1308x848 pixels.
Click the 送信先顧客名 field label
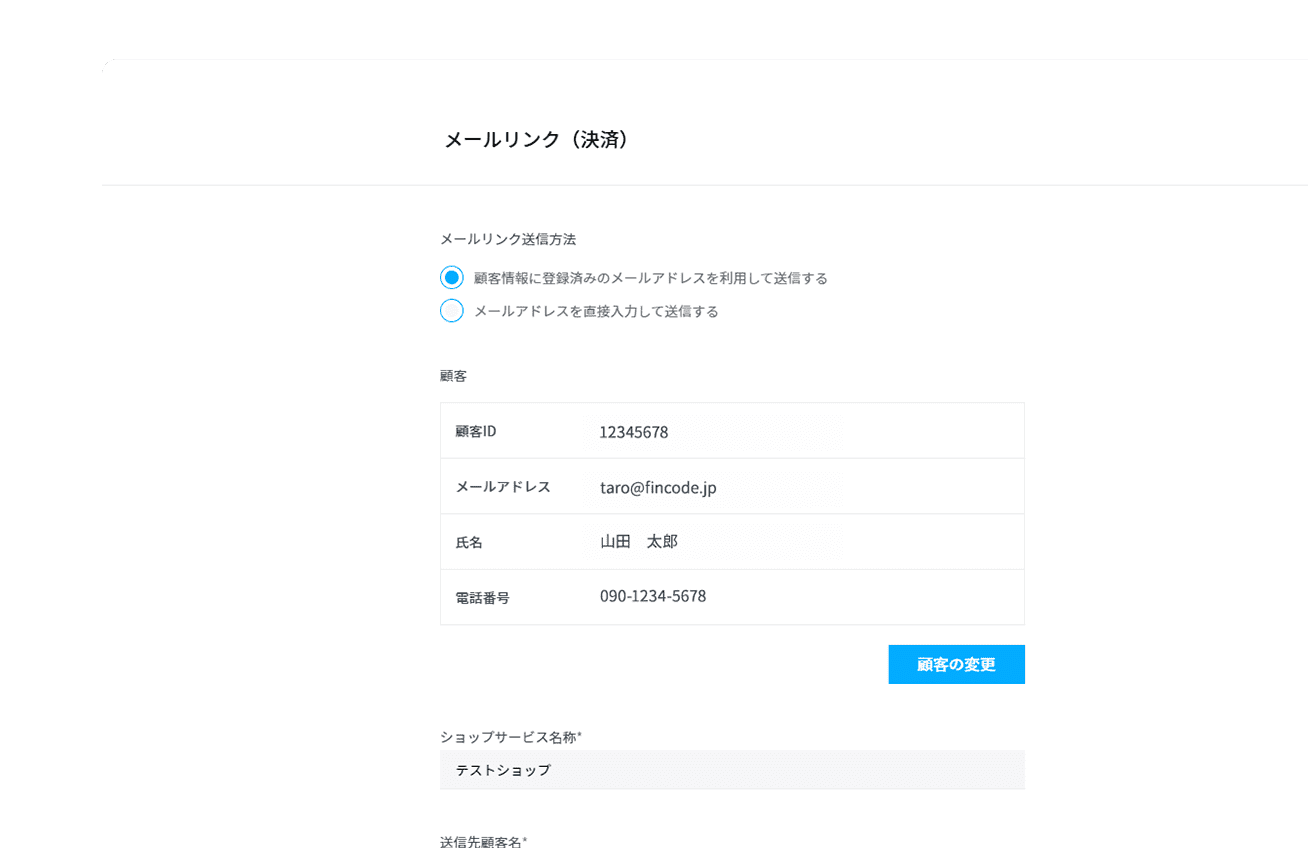(x=484, y=841)
